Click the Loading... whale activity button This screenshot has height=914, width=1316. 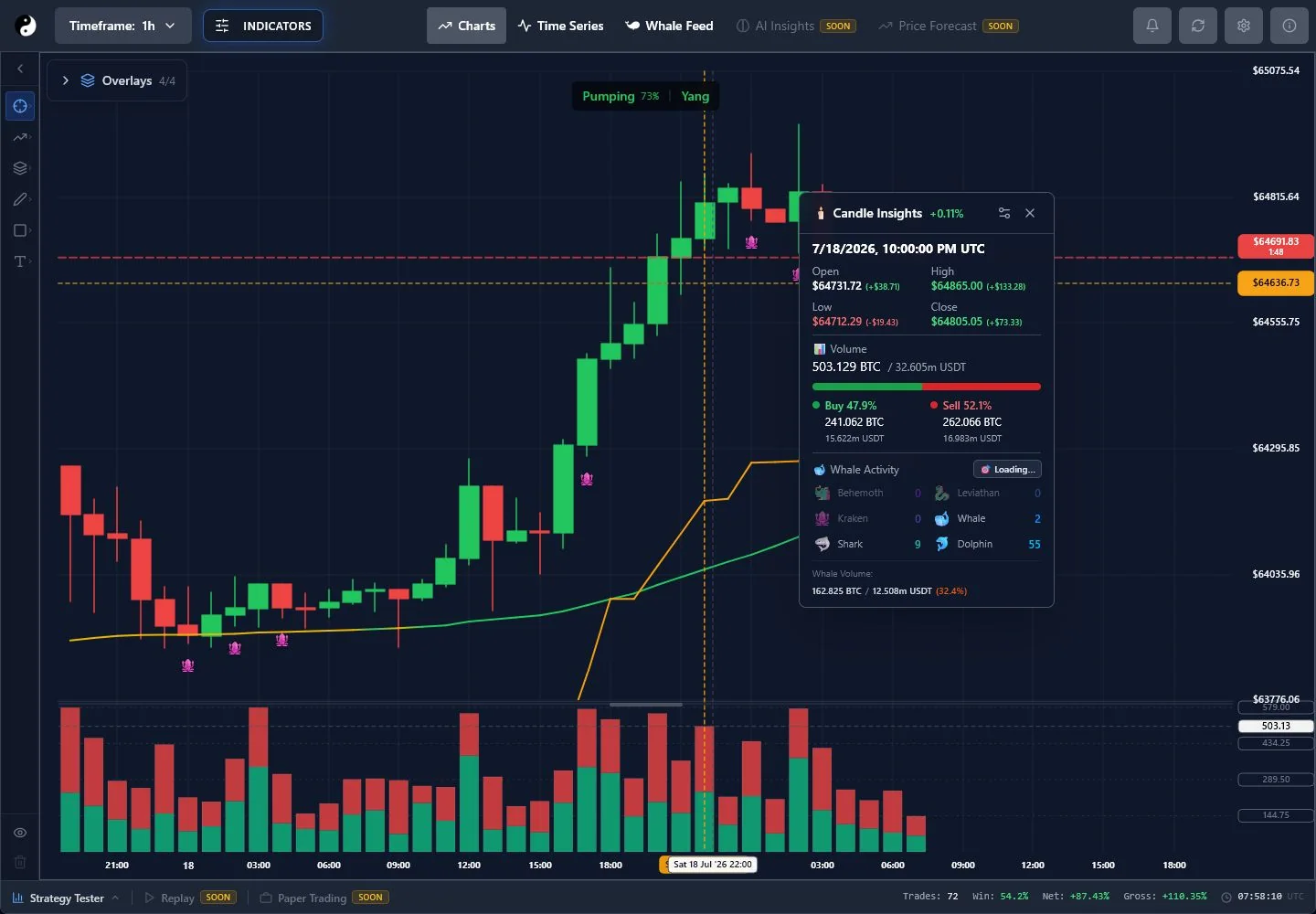[x=1007, y=470]
